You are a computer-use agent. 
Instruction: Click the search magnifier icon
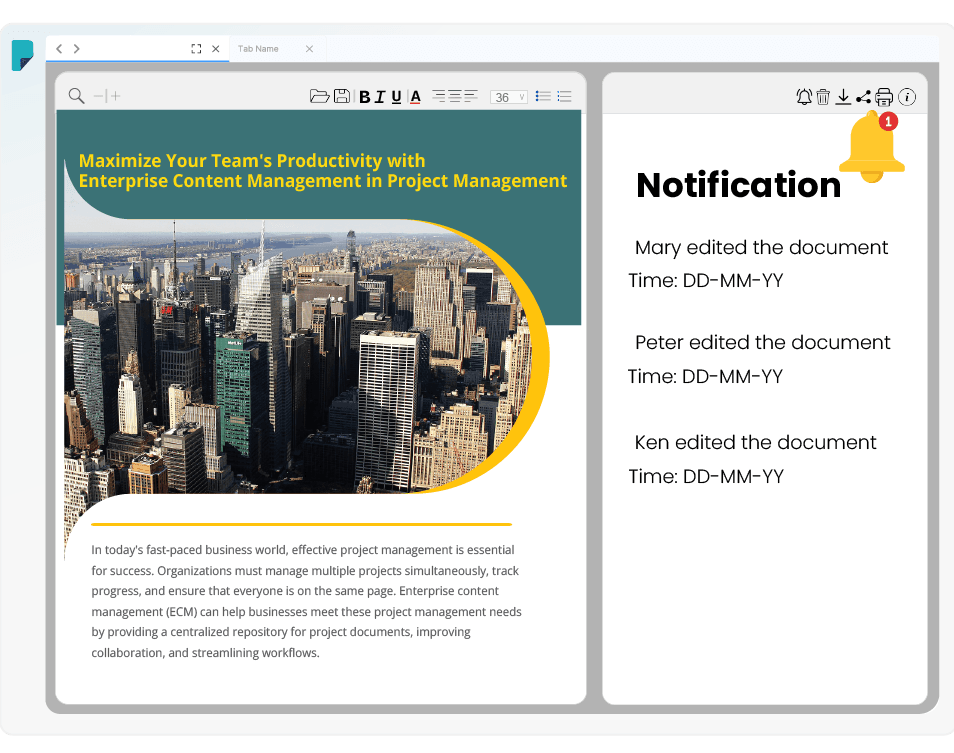76,95
